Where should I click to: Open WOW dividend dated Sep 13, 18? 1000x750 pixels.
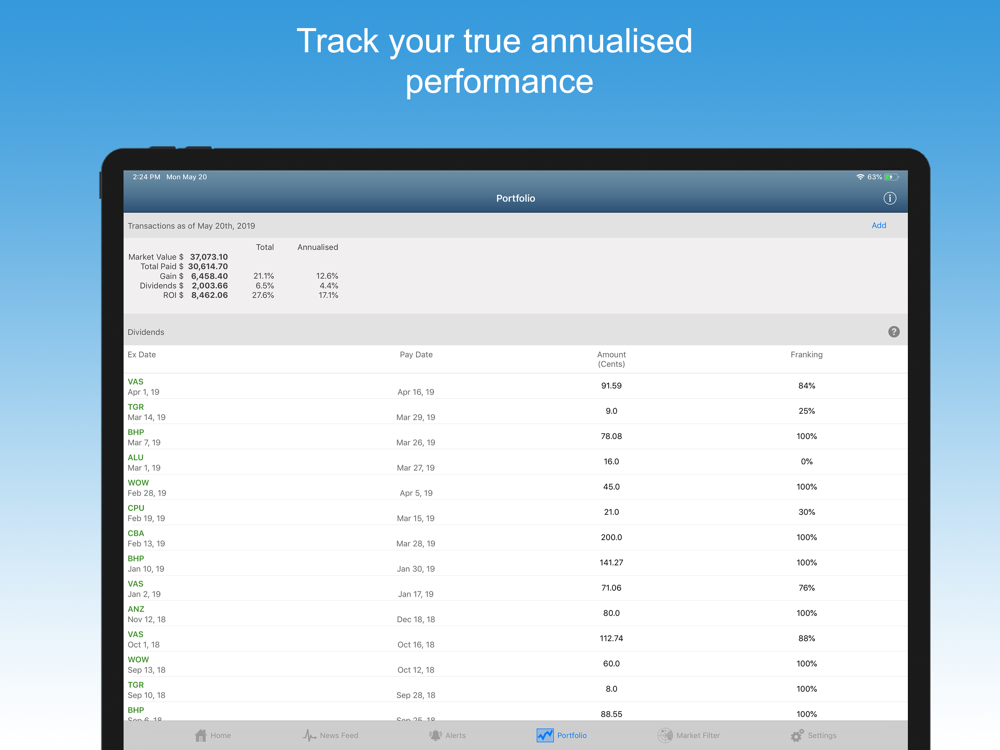[515, 664]
